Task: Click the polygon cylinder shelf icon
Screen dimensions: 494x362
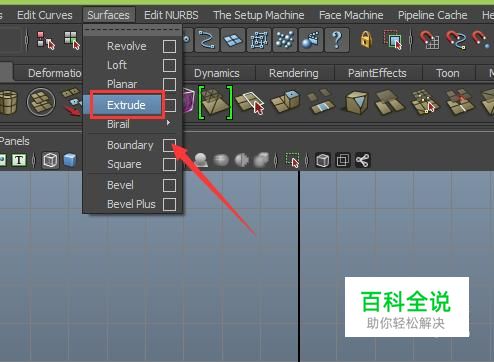Action: [x=8, y=102]
